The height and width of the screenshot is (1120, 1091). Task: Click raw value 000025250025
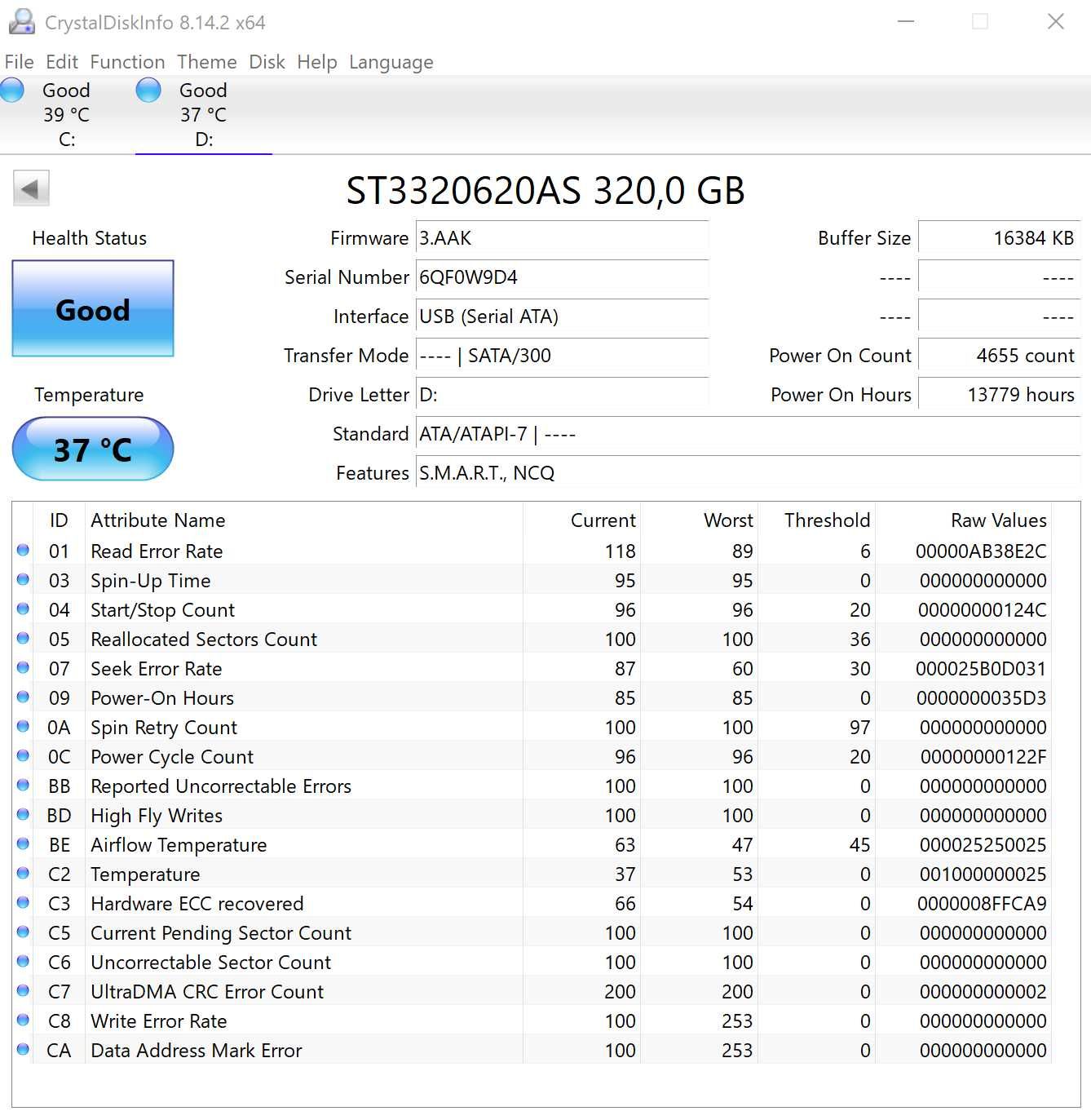coord(983,845)
